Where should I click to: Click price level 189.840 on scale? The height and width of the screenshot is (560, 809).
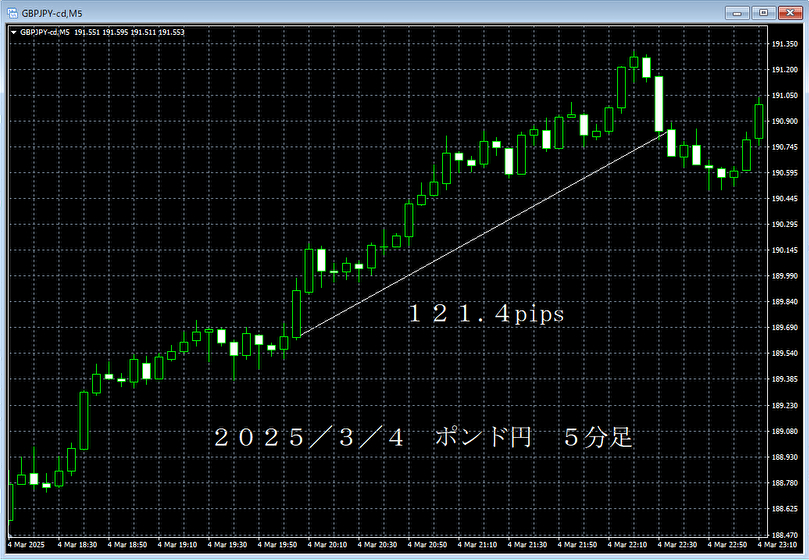click(x=785, y=302)
